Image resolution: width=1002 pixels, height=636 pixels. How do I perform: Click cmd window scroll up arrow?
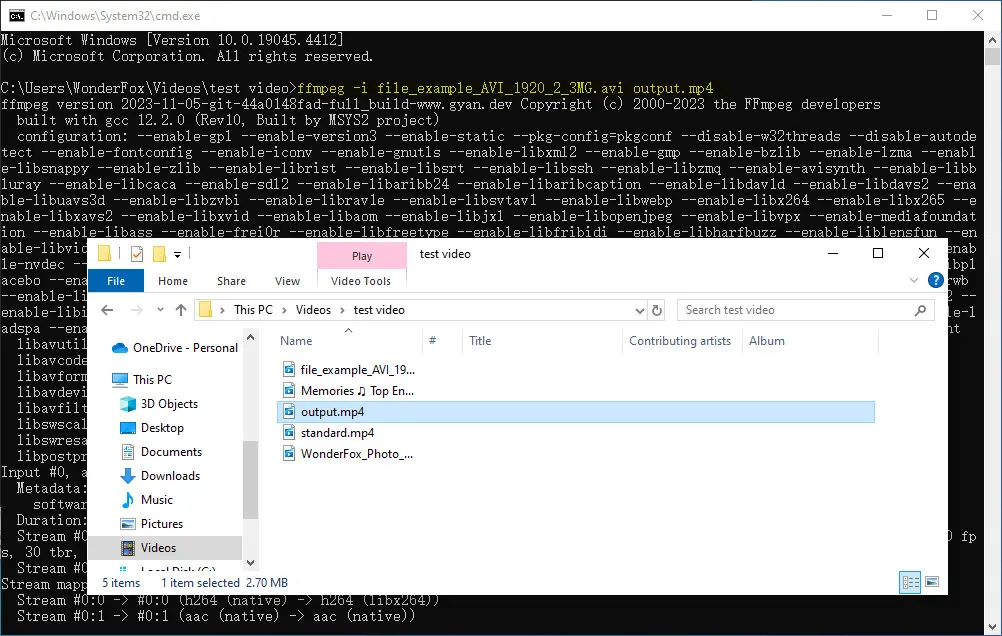992,39
